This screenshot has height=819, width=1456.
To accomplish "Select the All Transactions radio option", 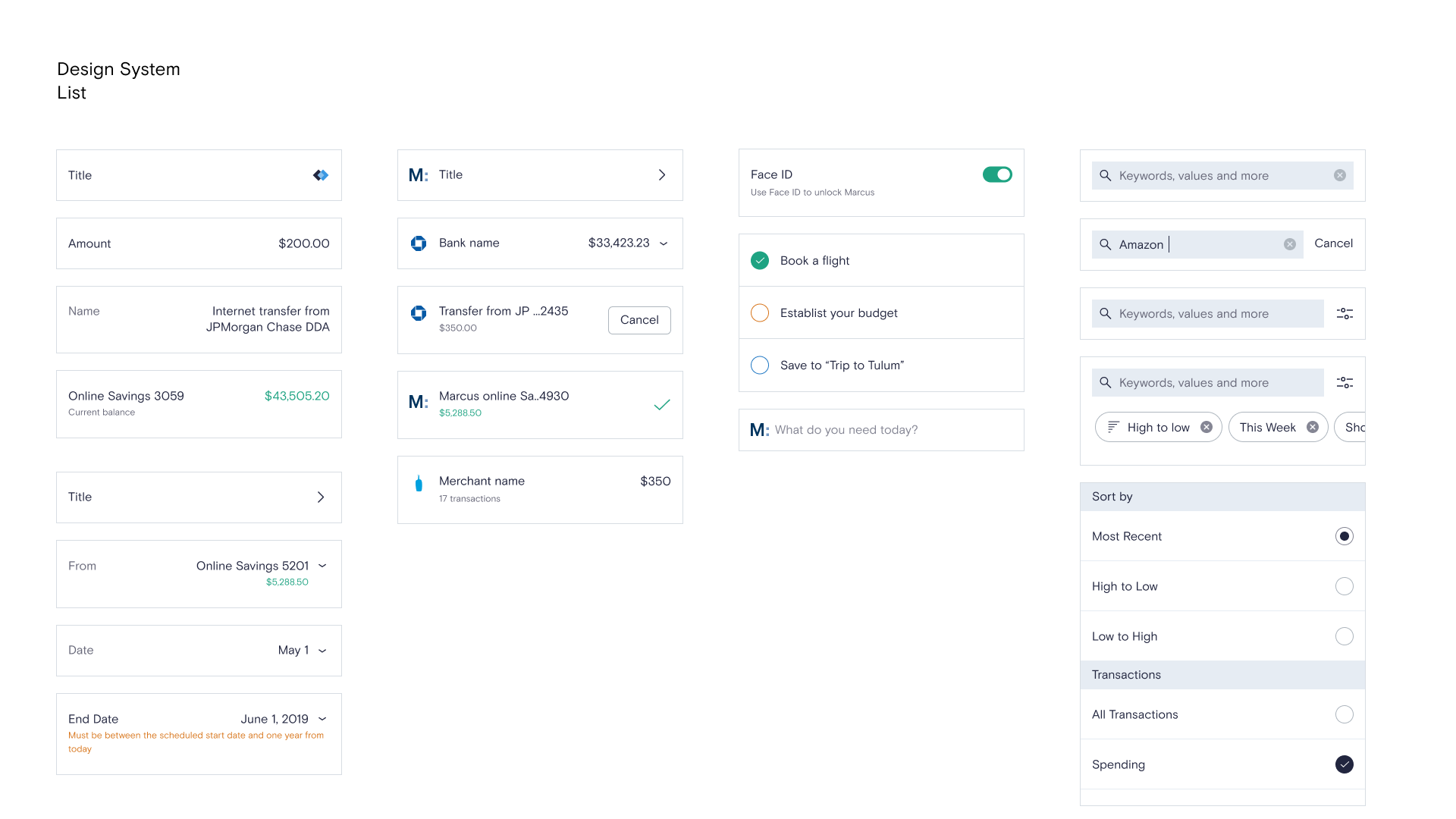I will (1345, 714).
